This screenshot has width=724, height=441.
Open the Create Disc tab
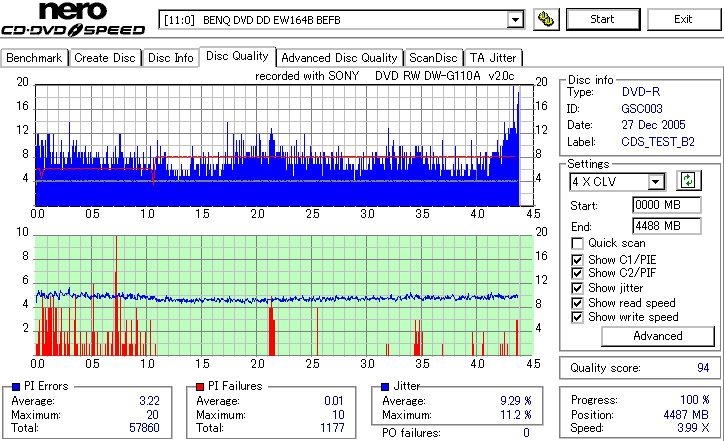pyautogui.click(x=105, y=58)
